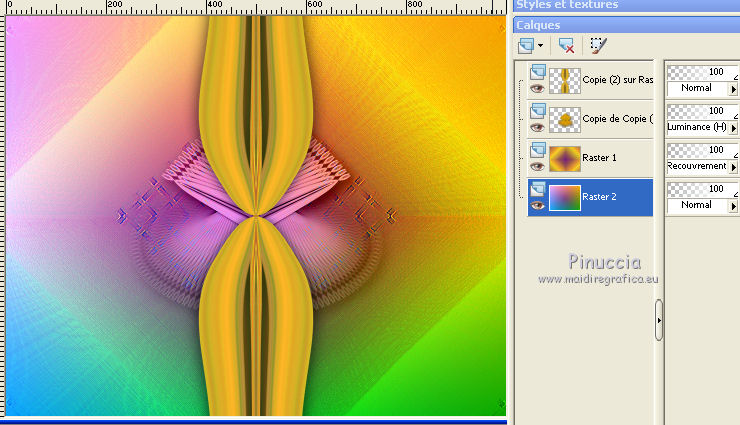Toggle the eye of Raster 2 layer
740x425 pixels.
537,206
